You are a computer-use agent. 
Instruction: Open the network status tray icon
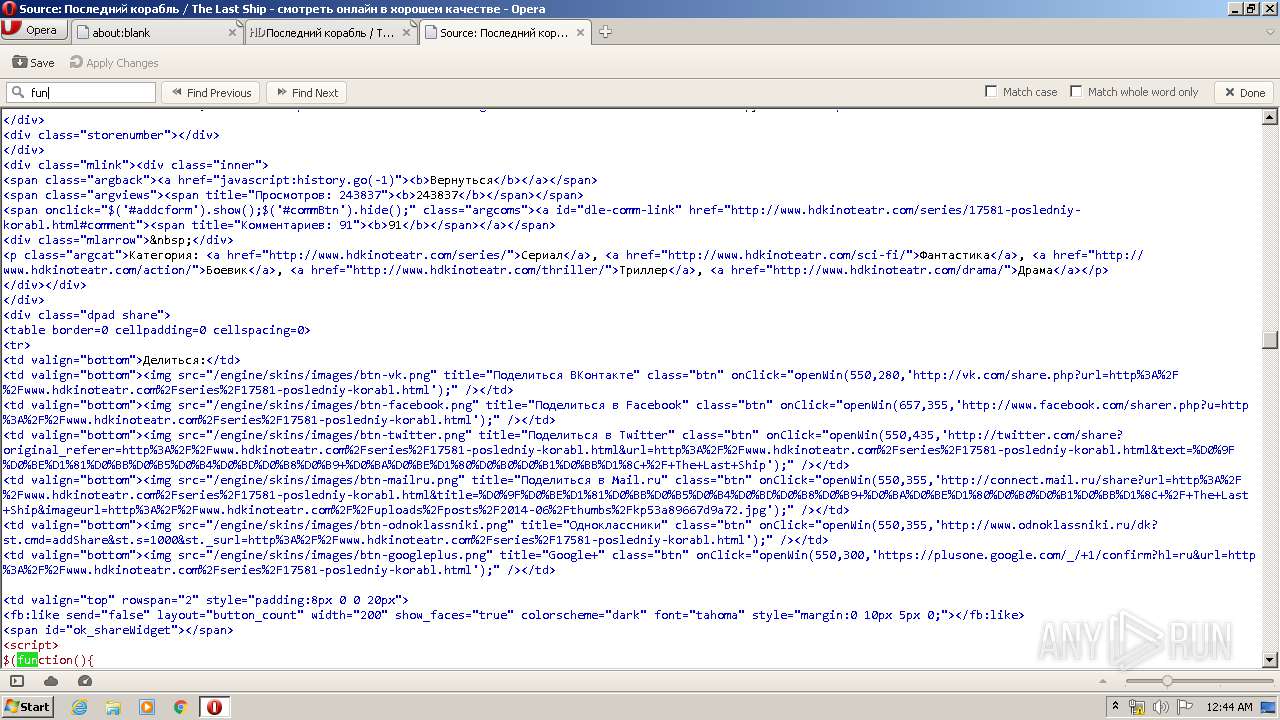coord(1137,707)
